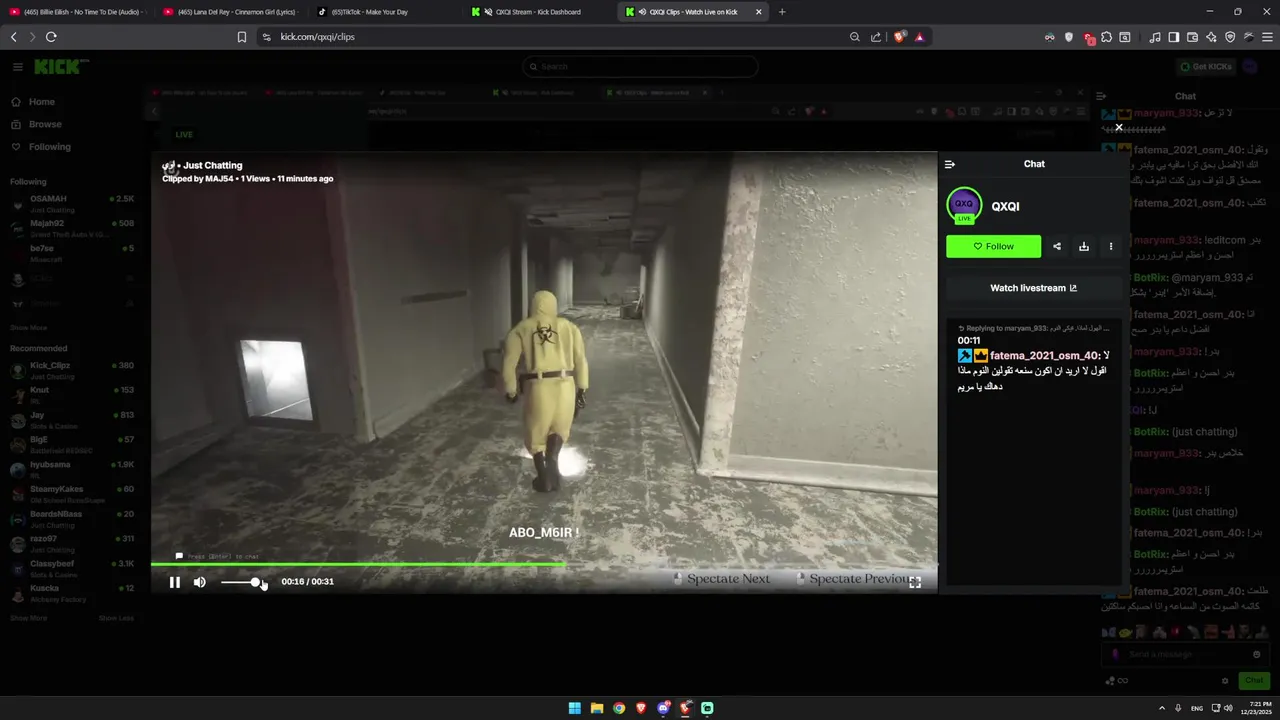The height and width of the screenshot is (720, 1280).
Task: Bookmark this page
Action: tap(242, 37)
